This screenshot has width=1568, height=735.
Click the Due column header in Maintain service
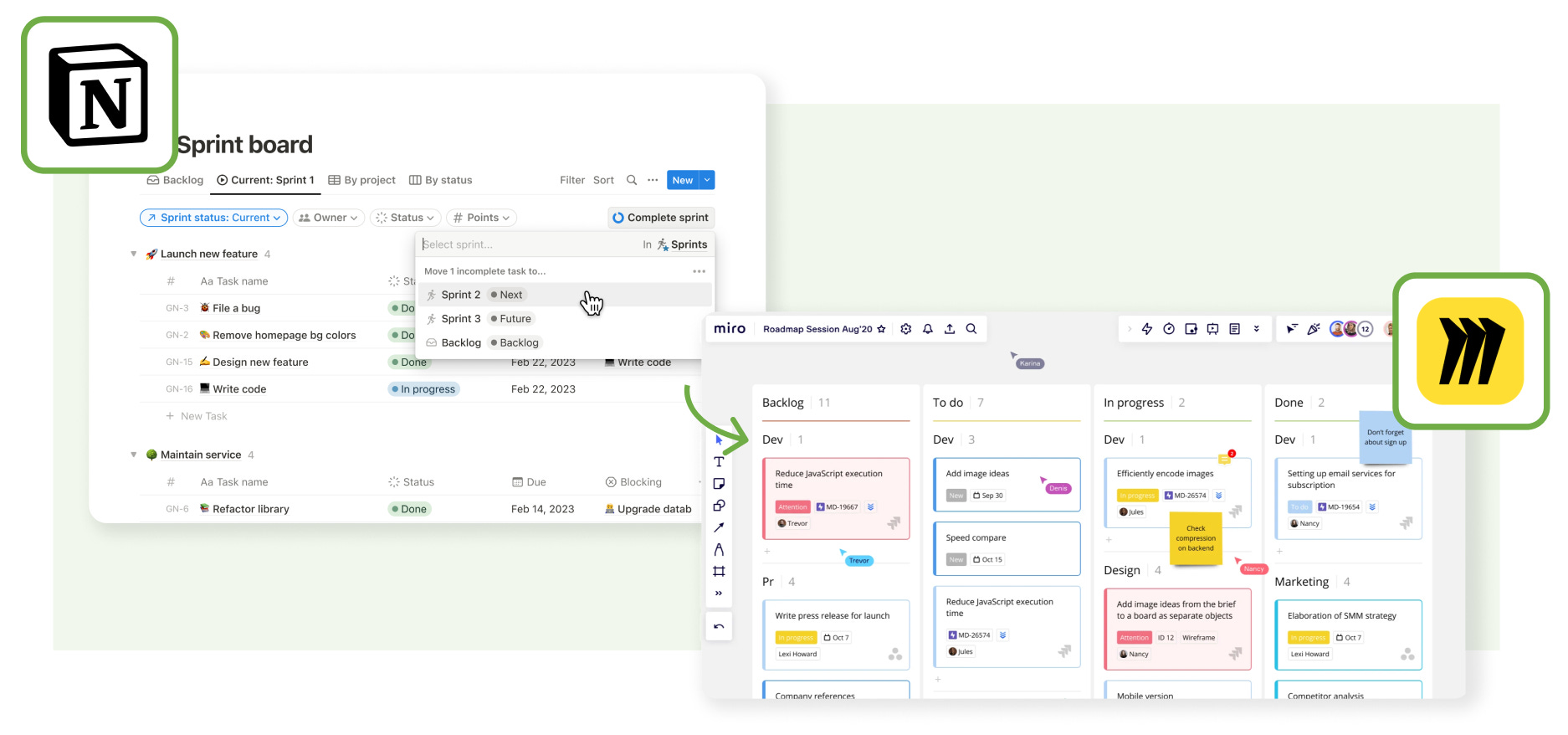point(529,482)
